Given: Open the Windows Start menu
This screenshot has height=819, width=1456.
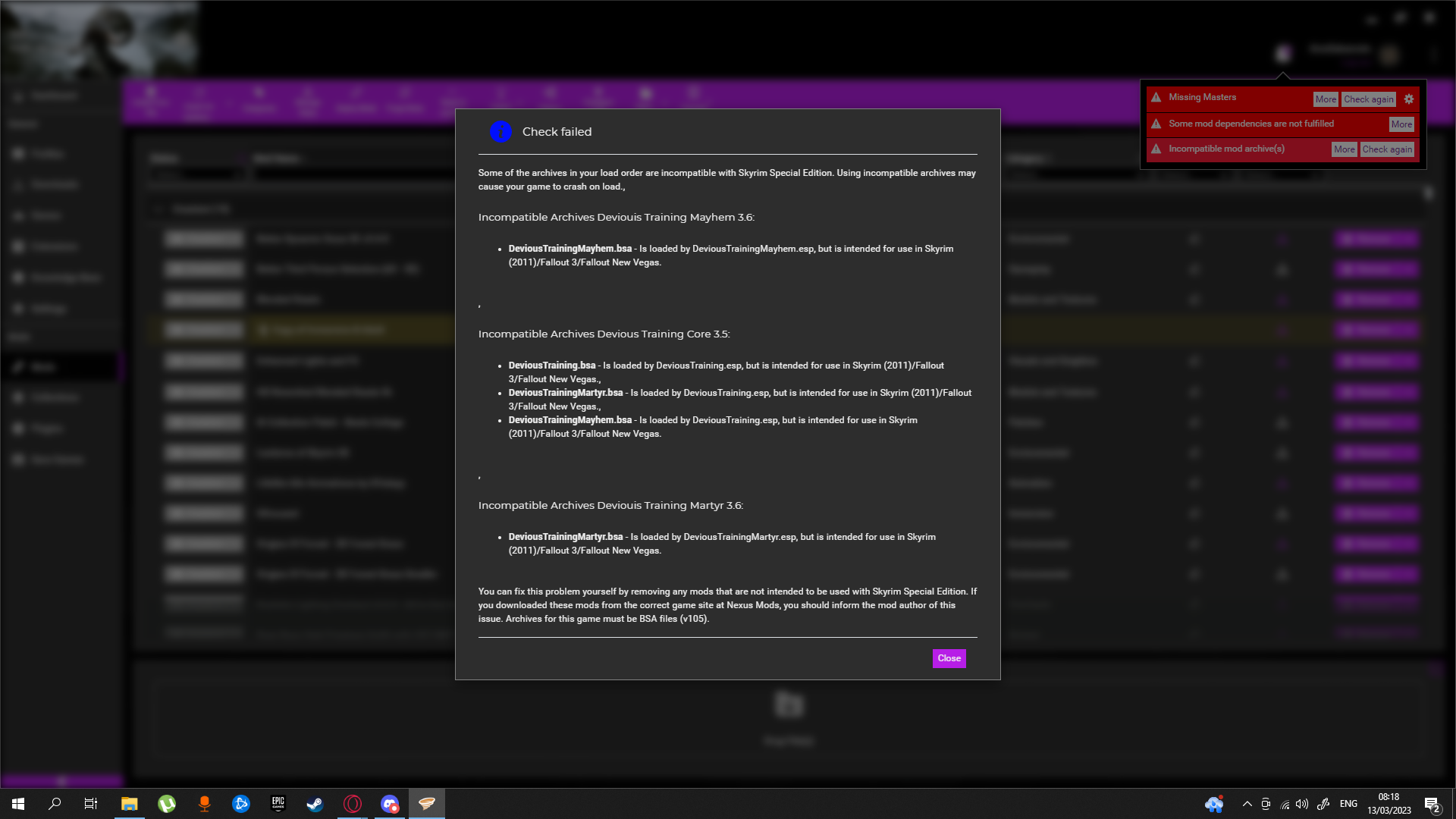Looking at the screenshot, I should (x=18, y=804).
